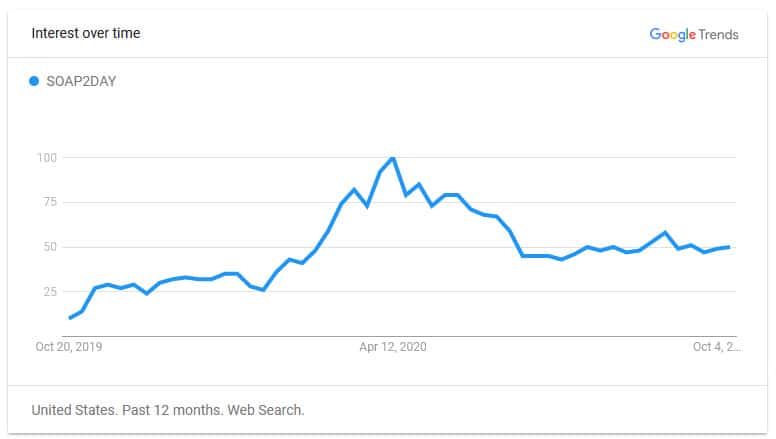Viewport: 776px width, 439px height.
Task: Click the word 'Trends' in the logo
Action: tap(719, 35)
